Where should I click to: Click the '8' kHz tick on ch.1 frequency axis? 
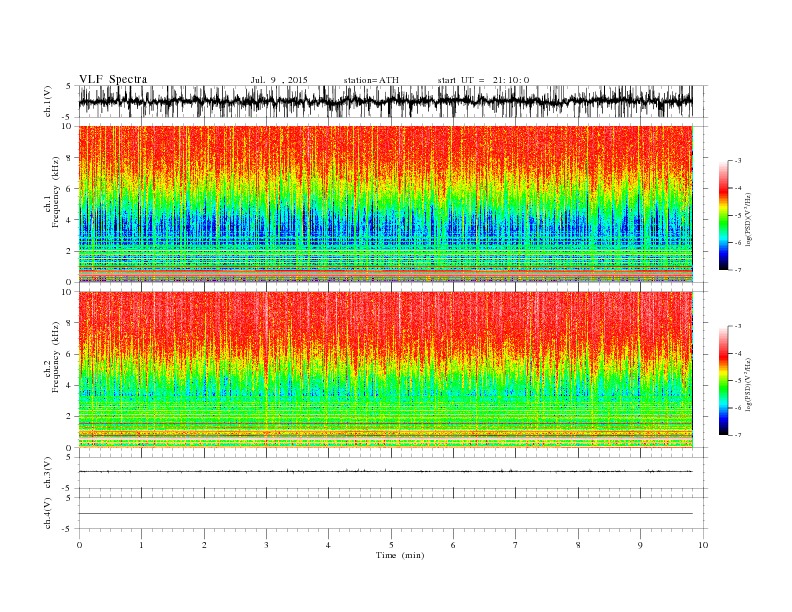[70, 158]
